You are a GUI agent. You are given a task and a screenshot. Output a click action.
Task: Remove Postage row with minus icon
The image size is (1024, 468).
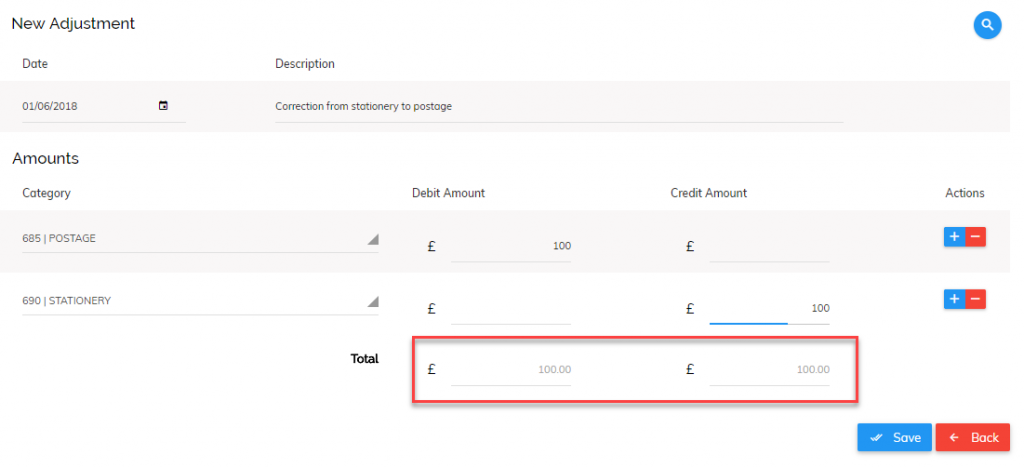coord(975,236)
